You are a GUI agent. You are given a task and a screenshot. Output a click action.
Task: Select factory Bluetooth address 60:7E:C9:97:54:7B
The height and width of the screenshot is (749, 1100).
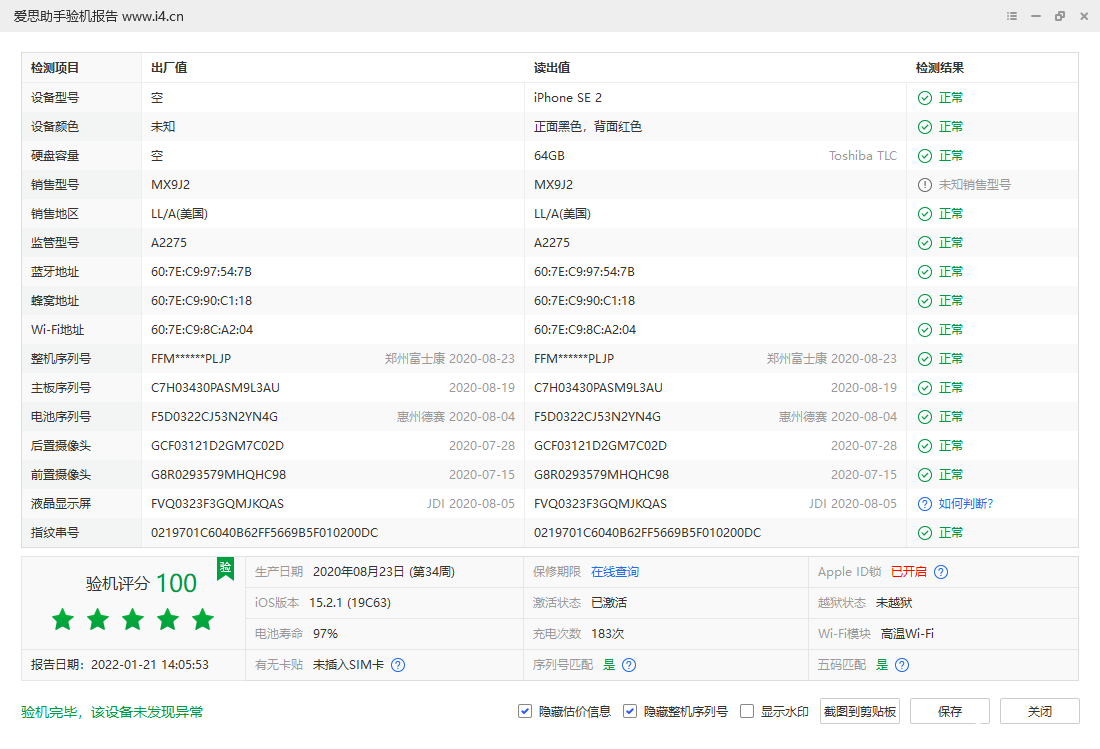201,272
